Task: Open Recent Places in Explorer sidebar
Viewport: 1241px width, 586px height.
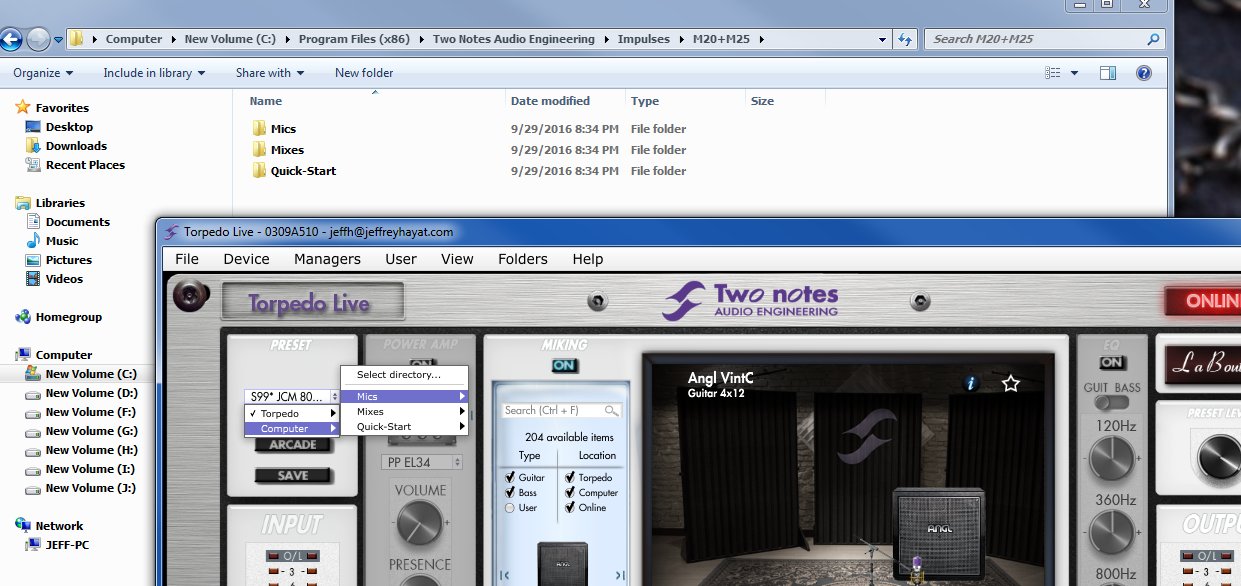Action: 75,165
